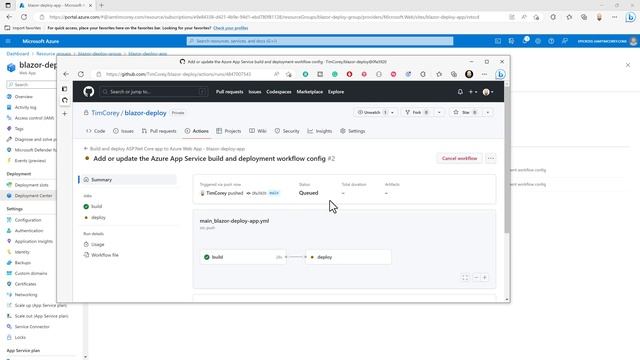Viewport: 640px width, 360px height.
Task: Open Bing chat icon in GitHub popup window
Action: [x=500, y=74]
